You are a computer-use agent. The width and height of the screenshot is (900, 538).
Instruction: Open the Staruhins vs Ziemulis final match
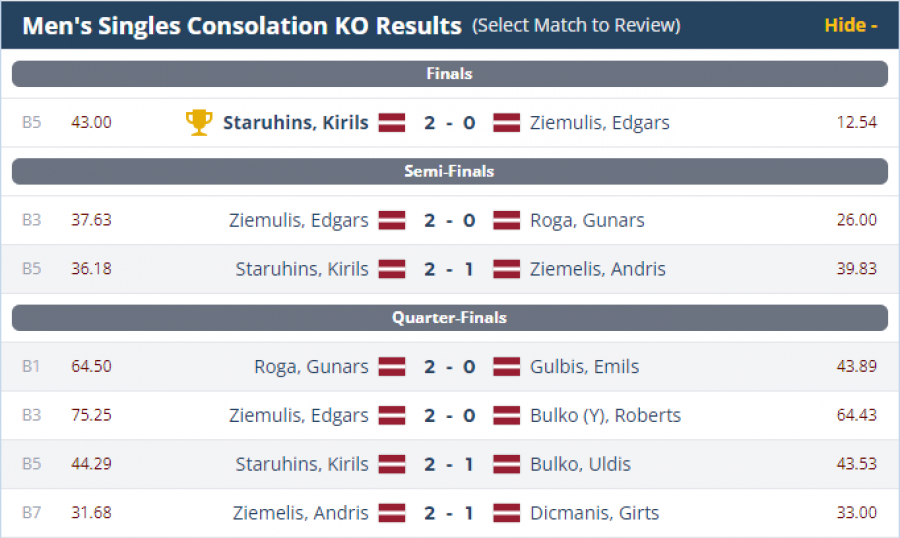449,123
